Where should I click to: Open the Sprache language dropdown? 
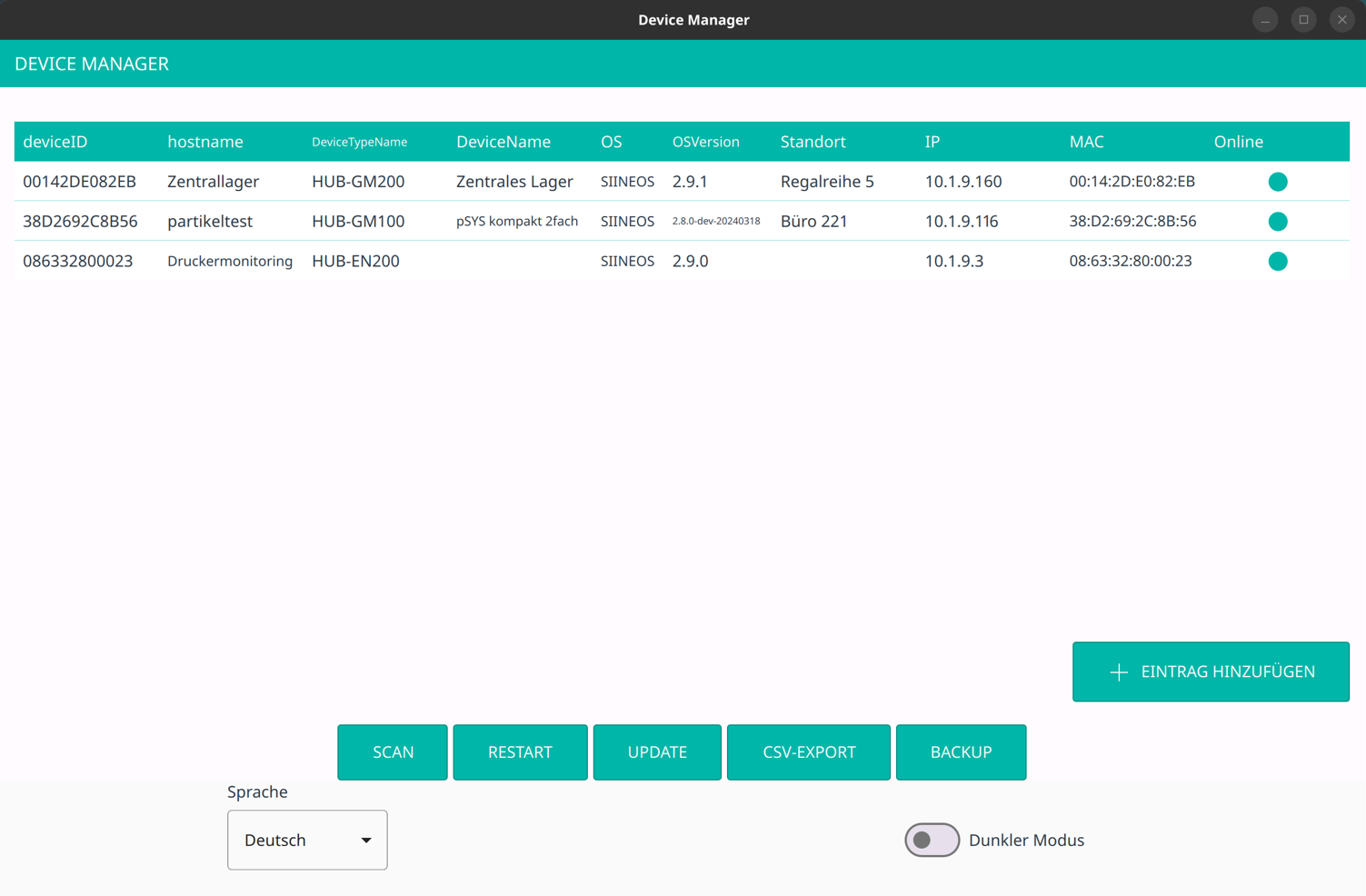click(x=306, y=841)
